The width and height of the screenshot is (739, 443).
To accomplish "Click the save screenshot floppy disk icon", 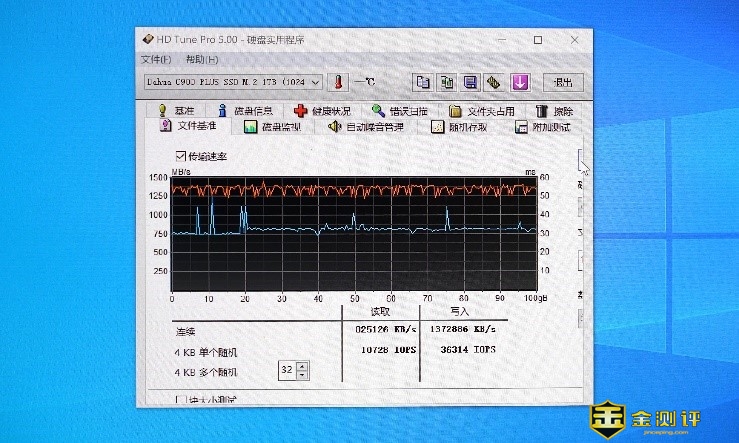I will pyautogui.click(x=470, y=82).
